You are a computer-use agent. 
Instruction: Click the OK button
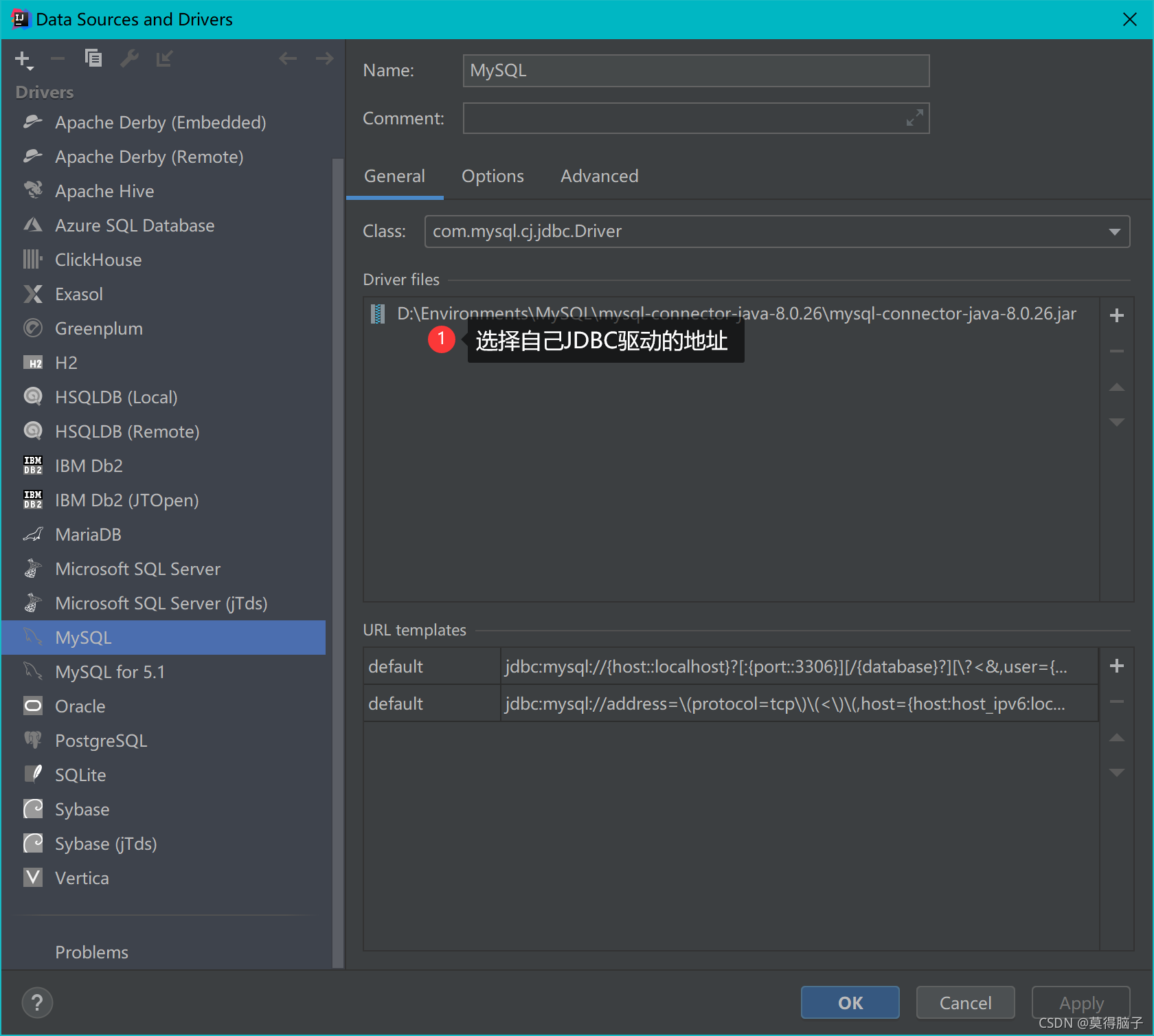850,1003
